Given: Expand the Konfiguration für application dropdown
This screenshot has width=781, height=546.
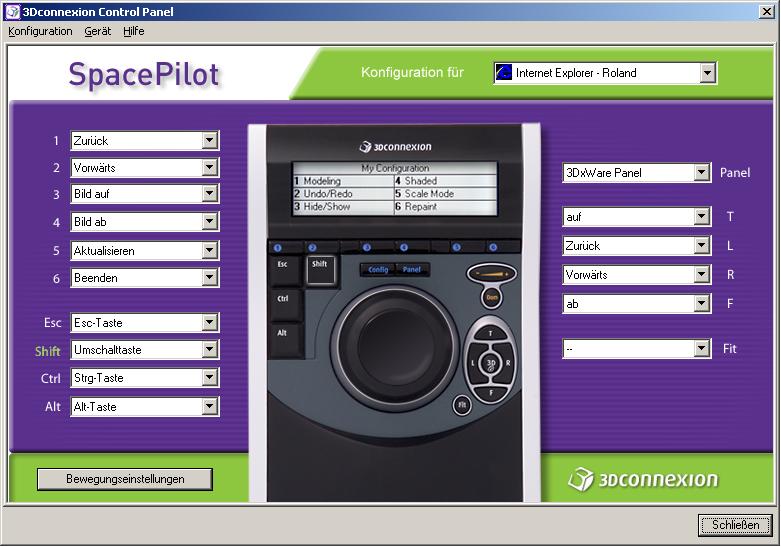Looking at the screenshot, I should tap(707, 73).
